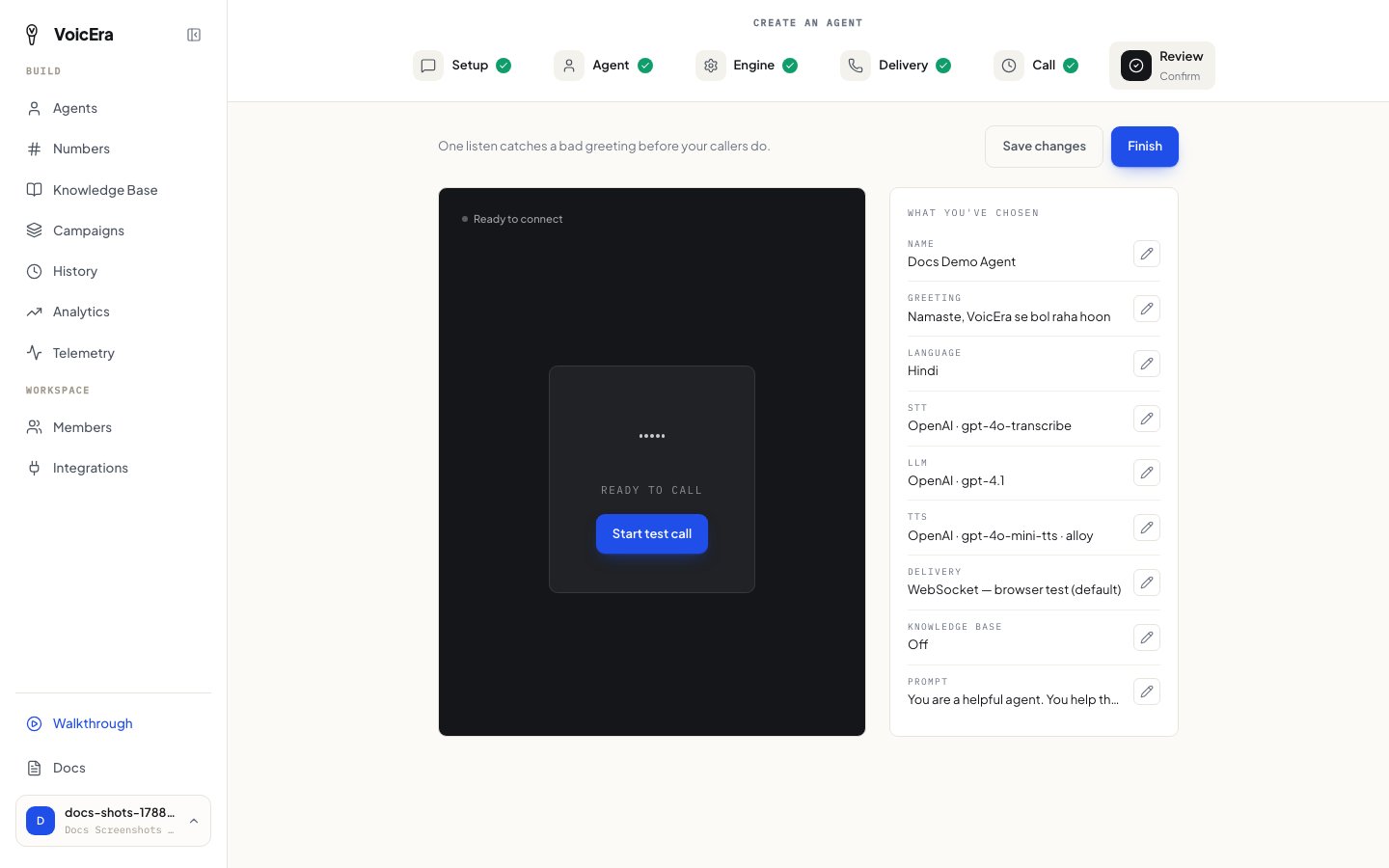Image resolution: width=1389 pixels, height=868 pixels.
Task: Start the test call
Action: 652,534
